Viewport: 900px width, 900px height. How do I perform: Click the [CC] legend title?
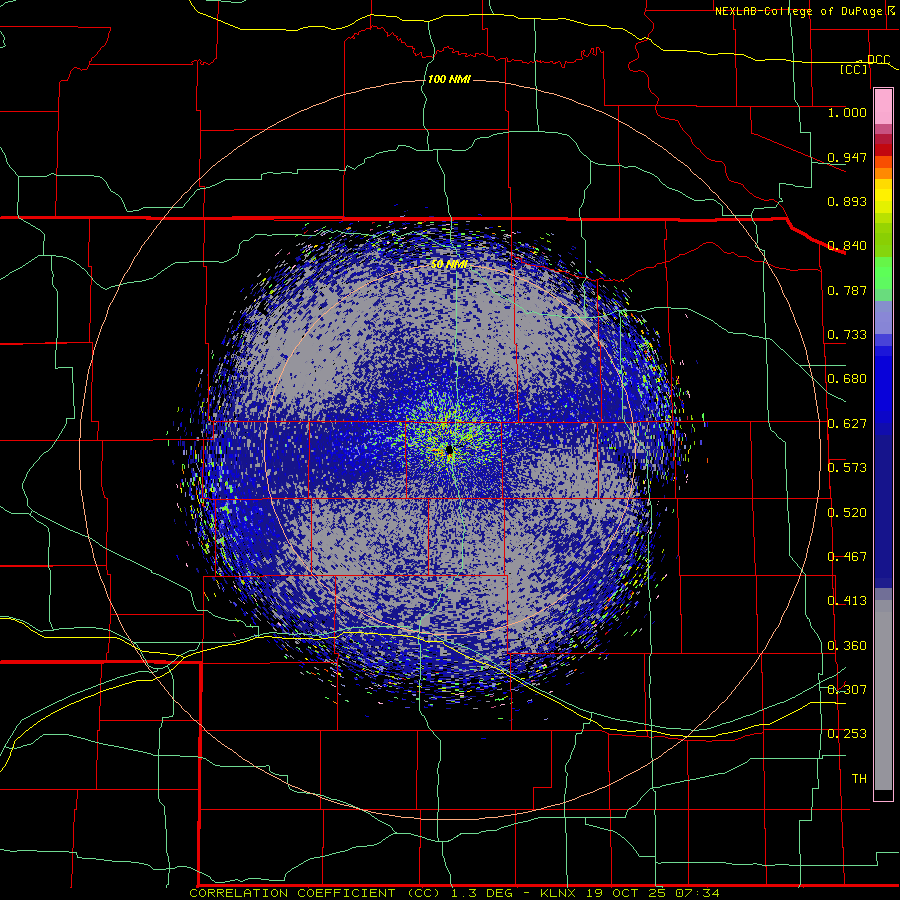pos(854,70)
